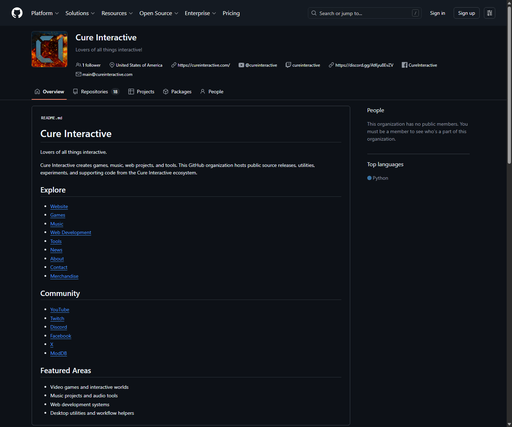Select the Overview tab

click(49, 92)
